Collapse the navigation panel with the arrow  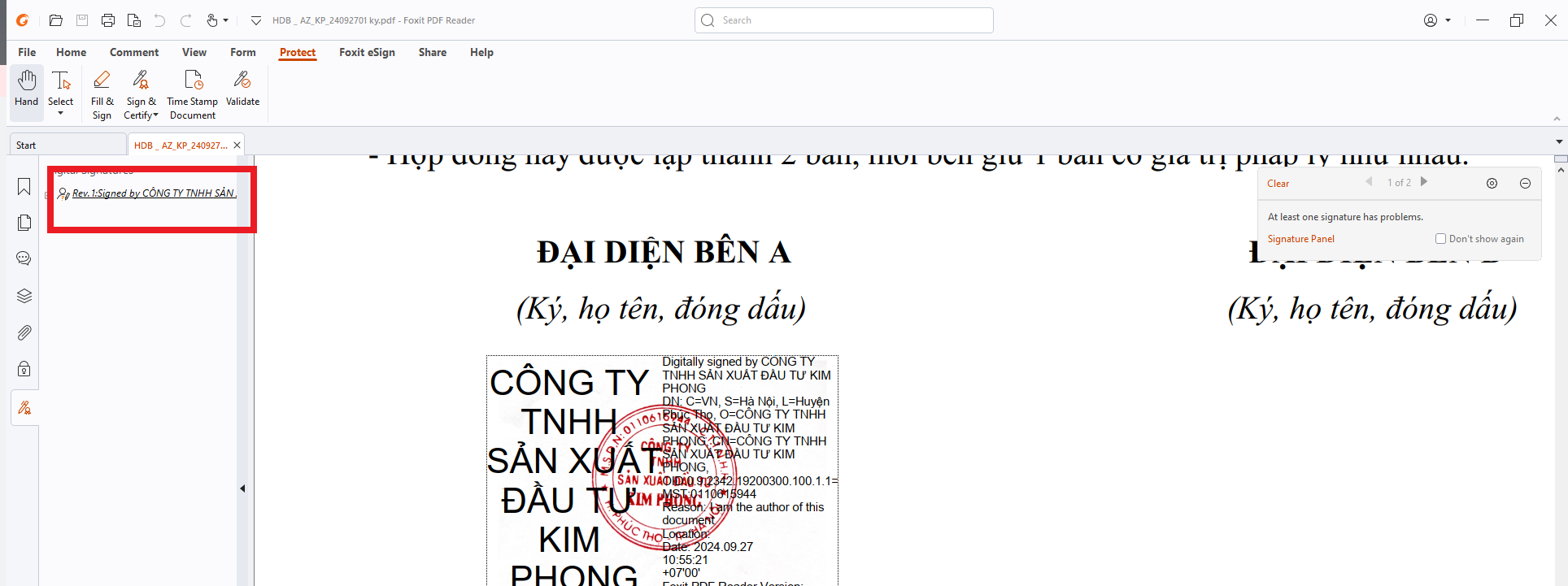[x=242, y=488]
